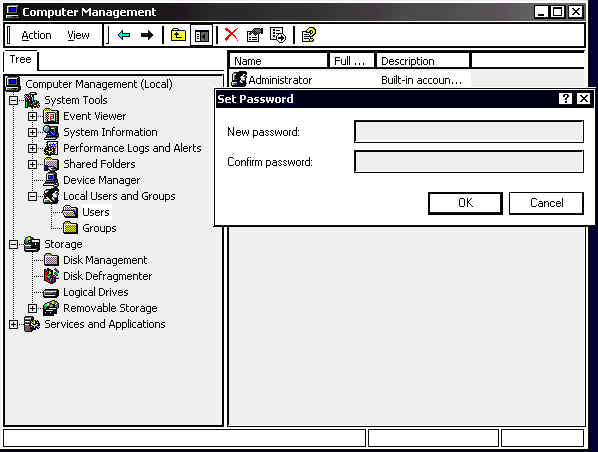
Task: Go back with the left arrow icon
Action: pos(124,35)
